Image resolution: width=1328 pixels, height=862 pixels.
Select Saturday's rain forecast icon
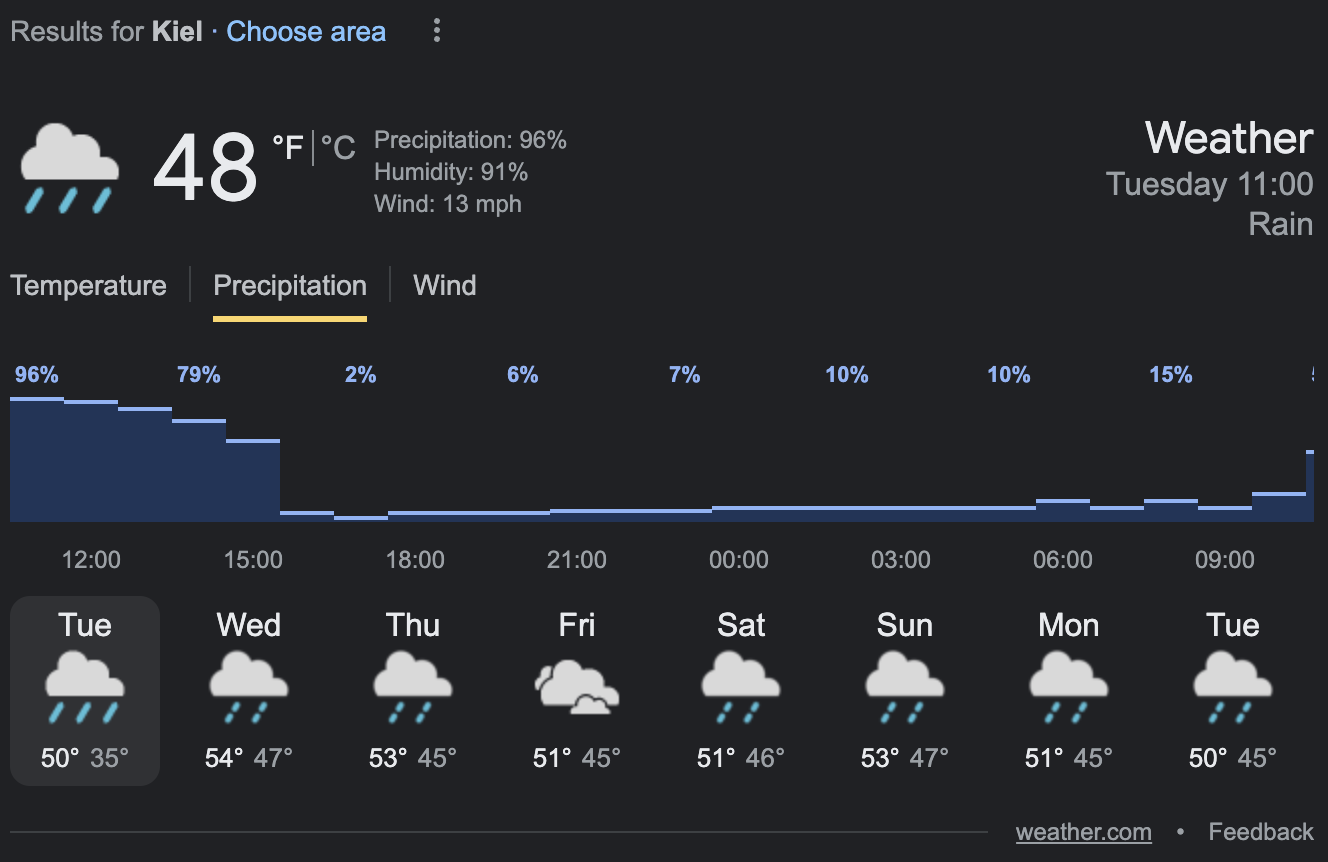click(740, 687)
